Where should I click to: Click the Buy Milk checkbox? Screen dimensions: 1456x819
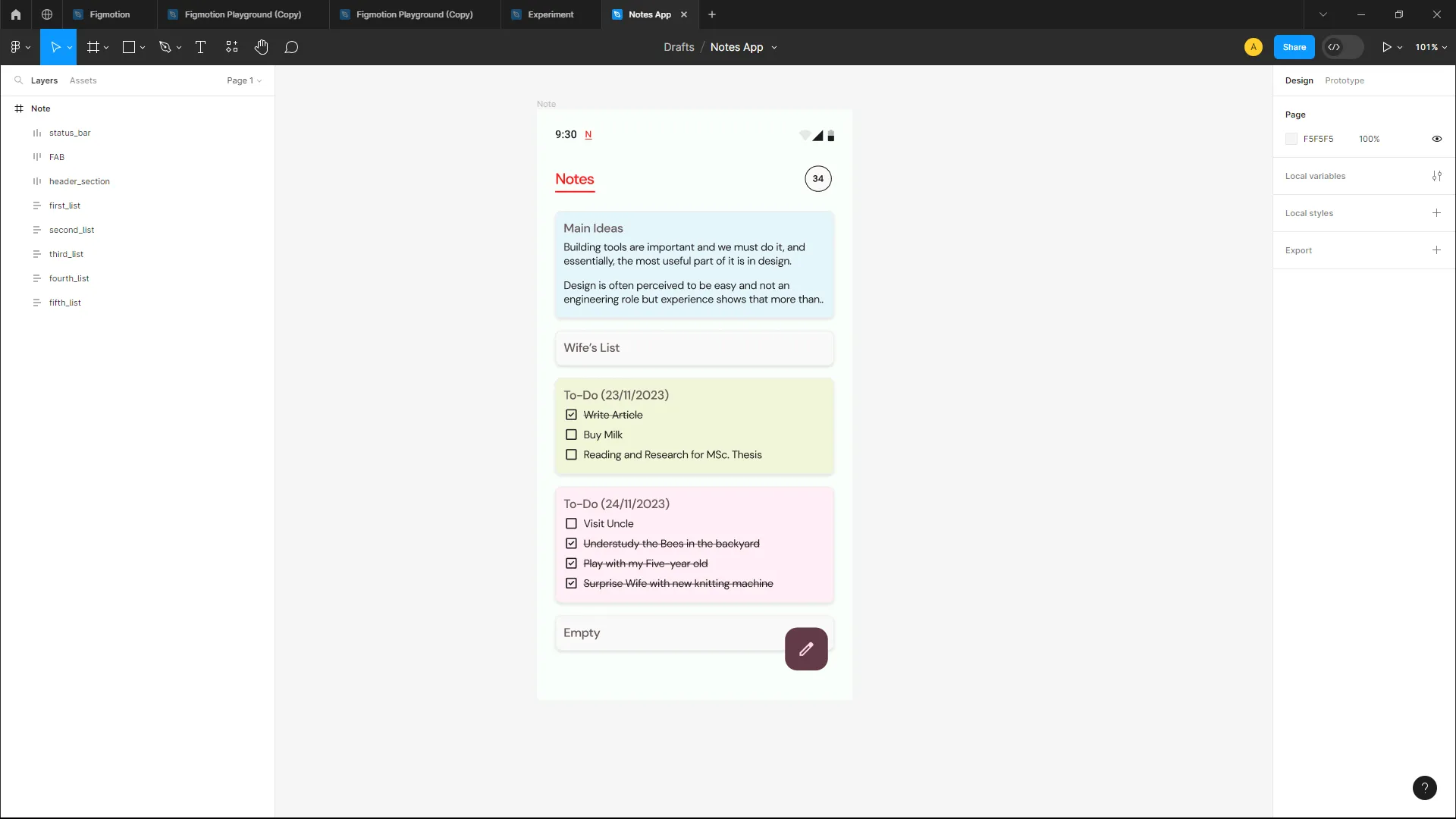coord(571,435)
